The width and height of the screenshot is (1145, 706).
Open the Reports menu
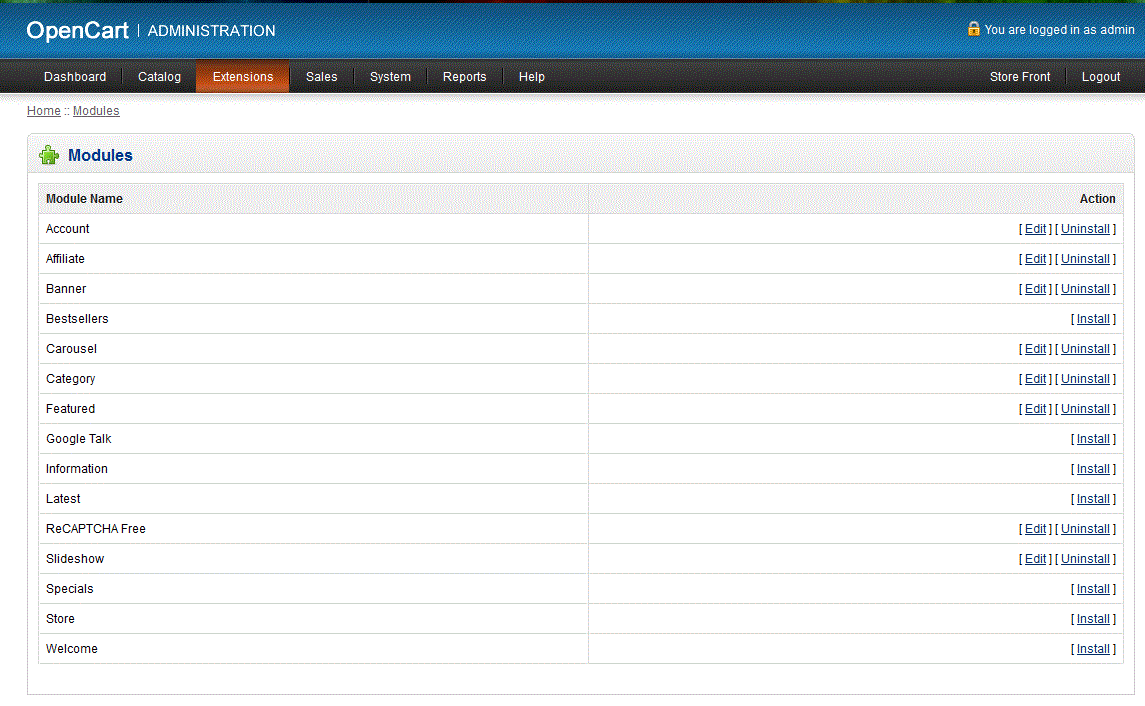464,77
